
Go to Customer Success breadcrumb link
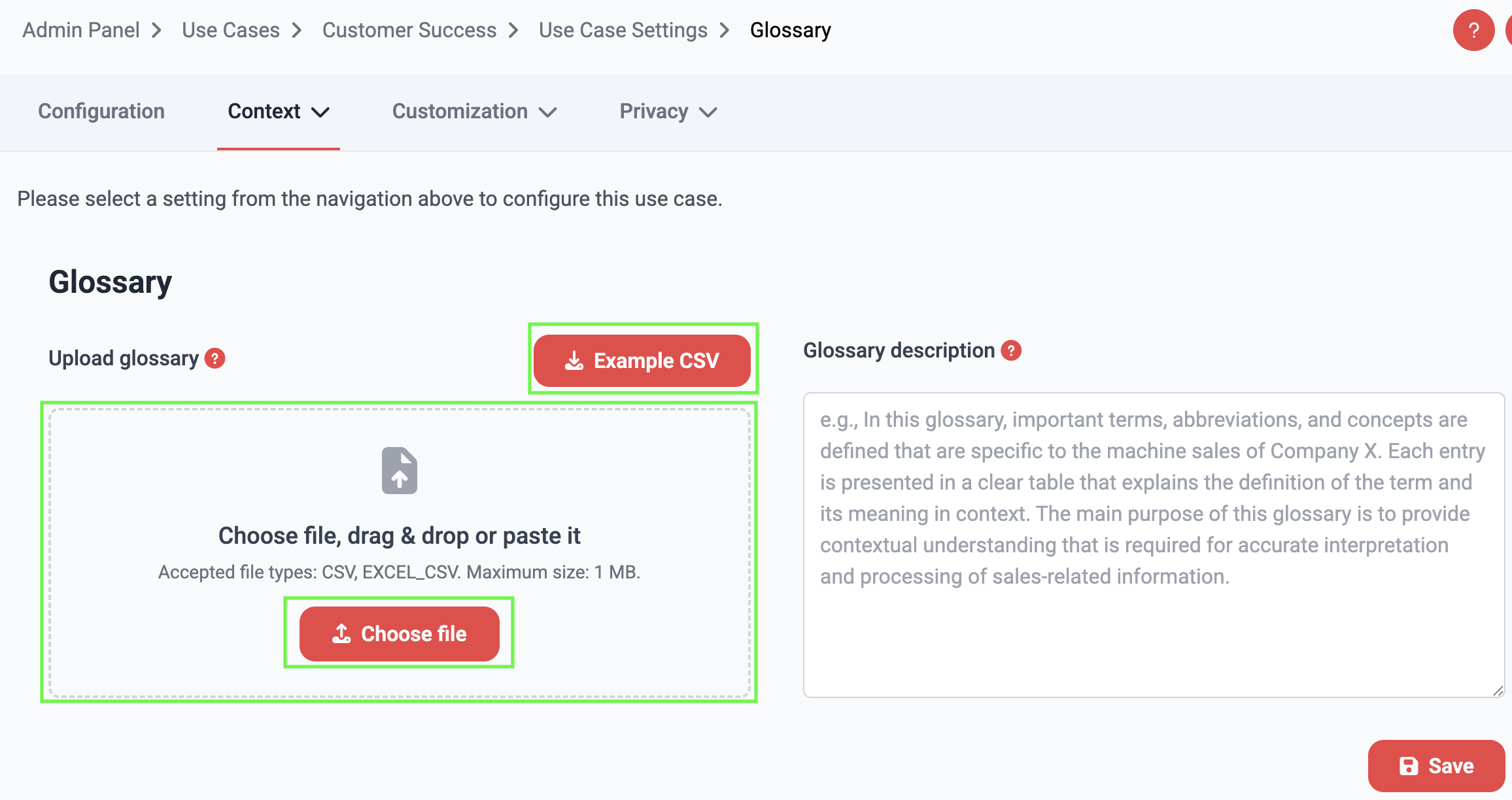click(x=409, y=29)
